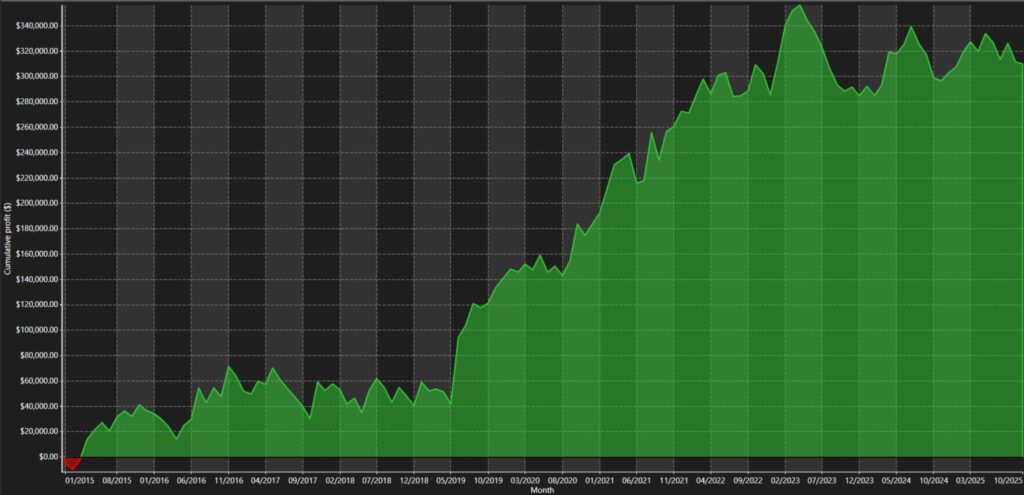Image resolution: width=1024 pixels, height=495 pixels.
Task: Select the 05/2019 x-axis label
Action: tap(451, 479)
